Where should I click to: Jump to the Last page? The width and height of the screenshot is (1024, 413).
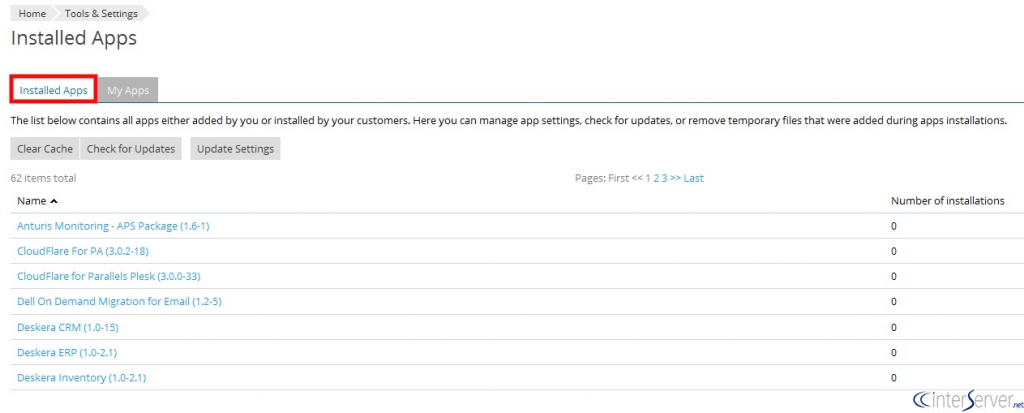point(694,178)
